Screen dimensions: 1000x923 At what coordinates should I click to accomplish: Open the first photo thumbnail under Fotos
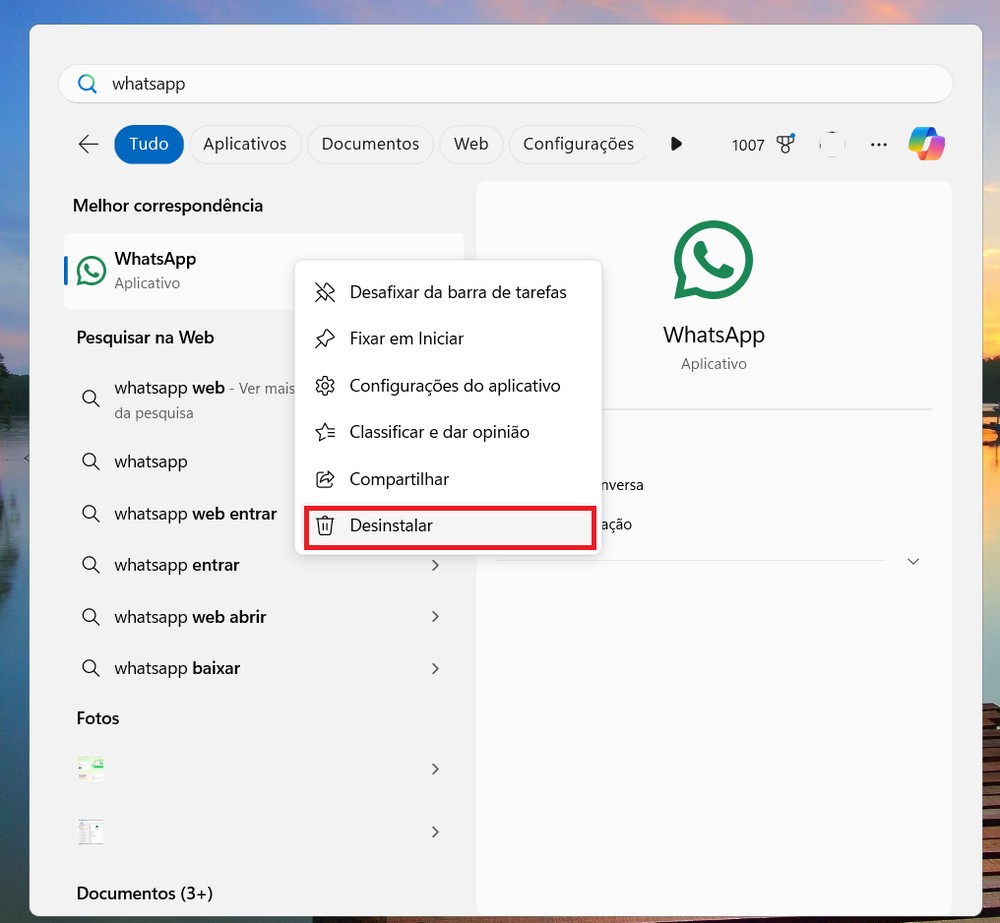(x=91, y=769)
